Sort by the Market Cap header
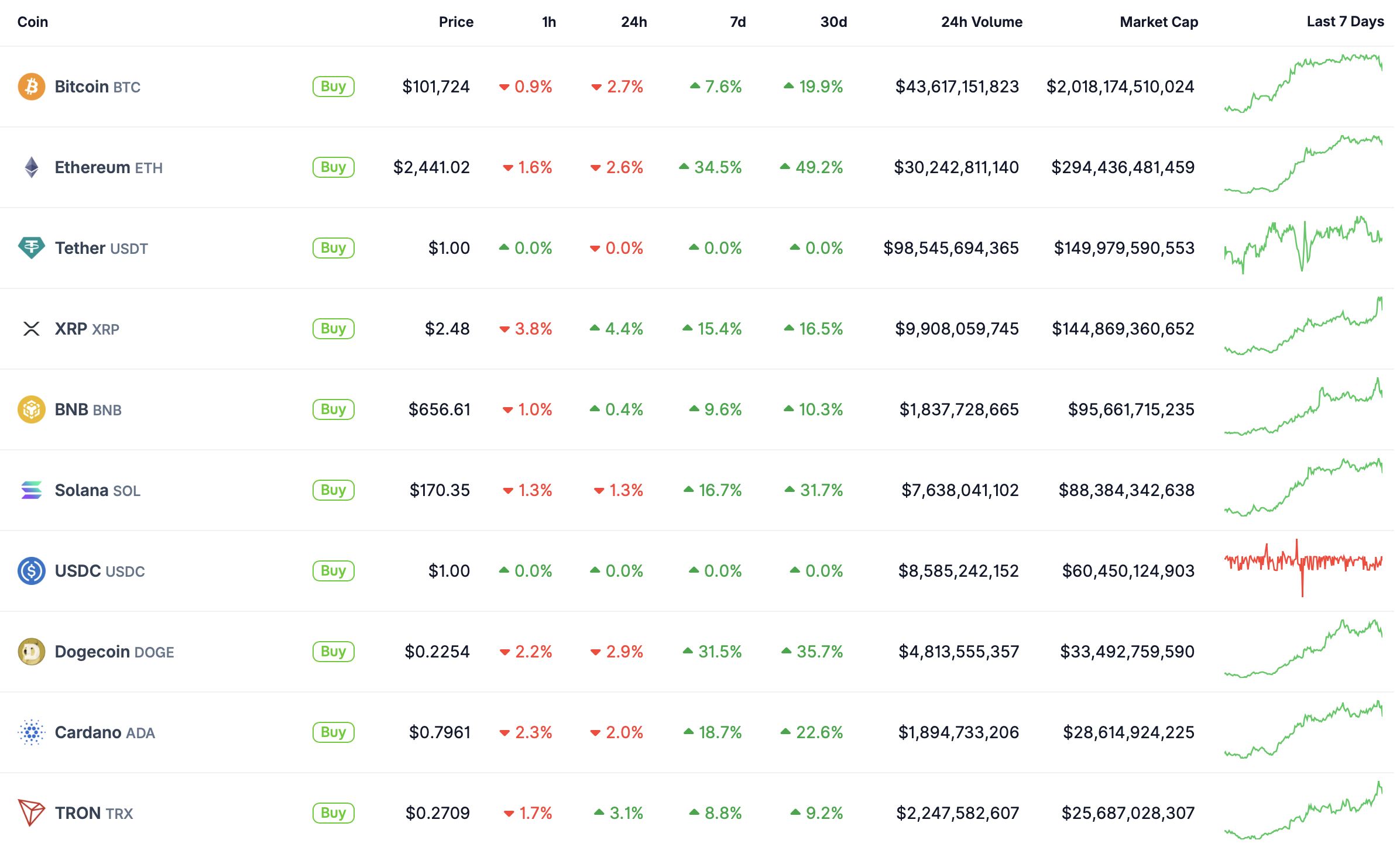 pos(1158,22)
